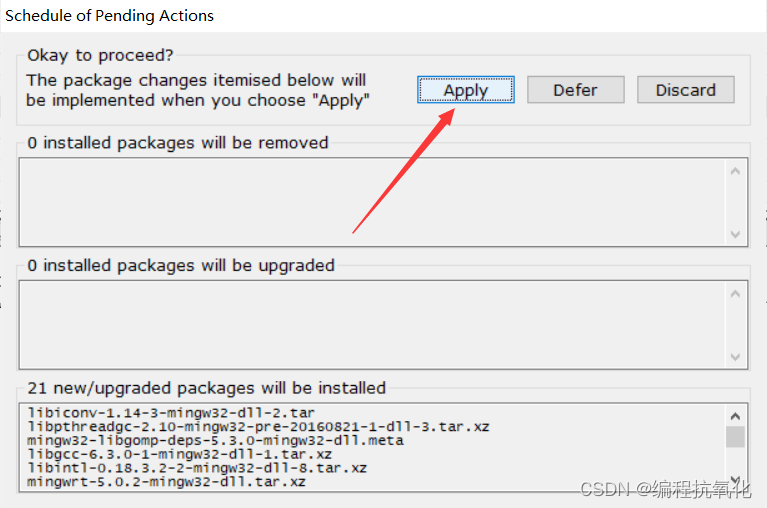The height and width of the screenshot is (508, 767).
Task: Click the Apply button
Action: [x=465, y=90]
